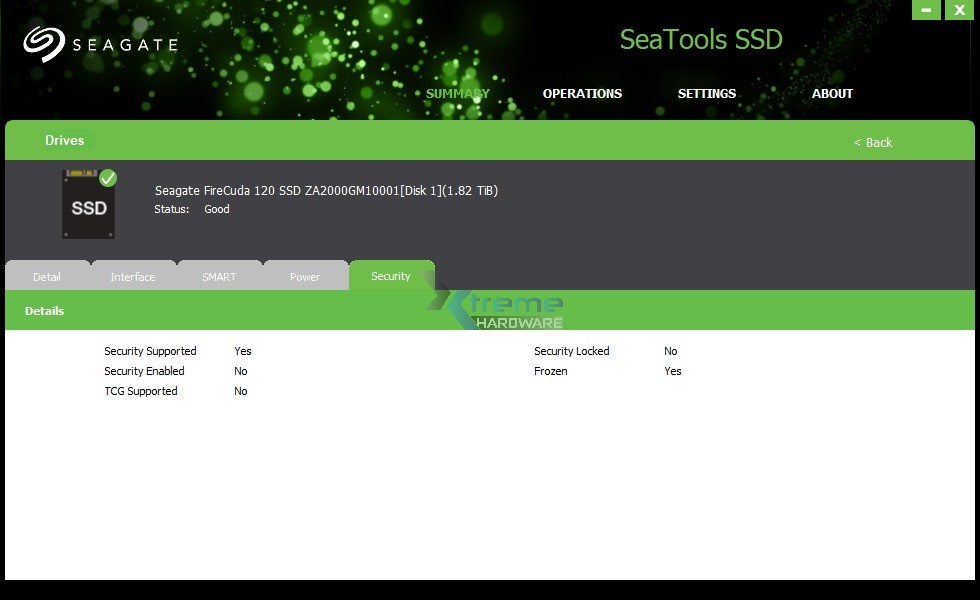
Task: Select the Security tab
Action: pos(391,276)
